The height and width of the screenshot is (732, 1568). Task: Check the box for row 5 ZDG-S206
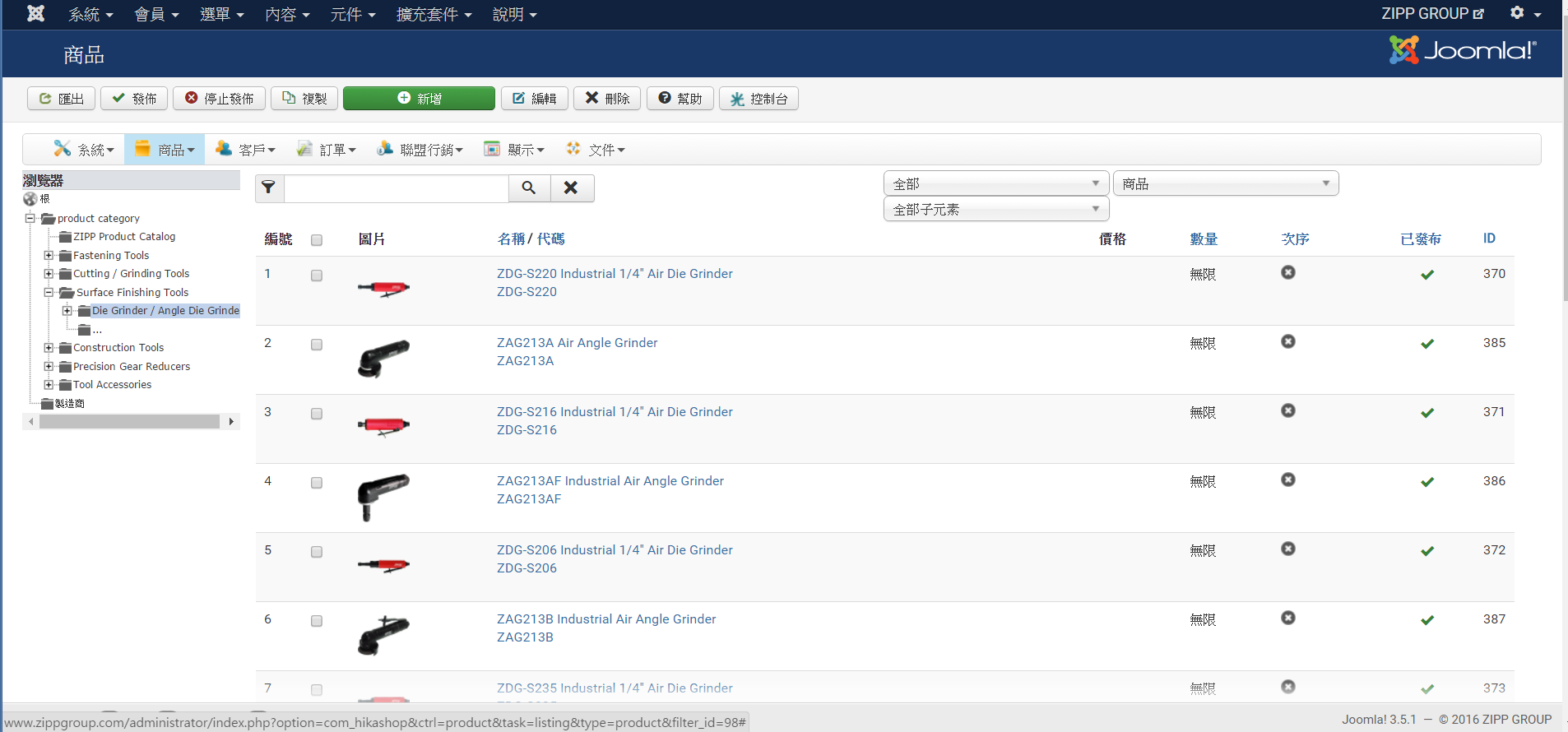coord(317,552)
